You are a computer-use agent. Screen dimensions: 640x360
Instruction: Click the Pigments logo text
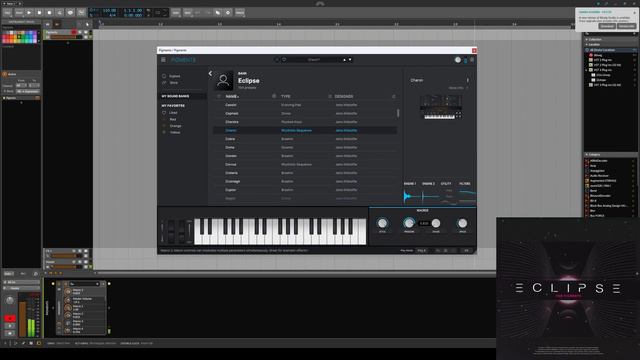pos(183,60)
